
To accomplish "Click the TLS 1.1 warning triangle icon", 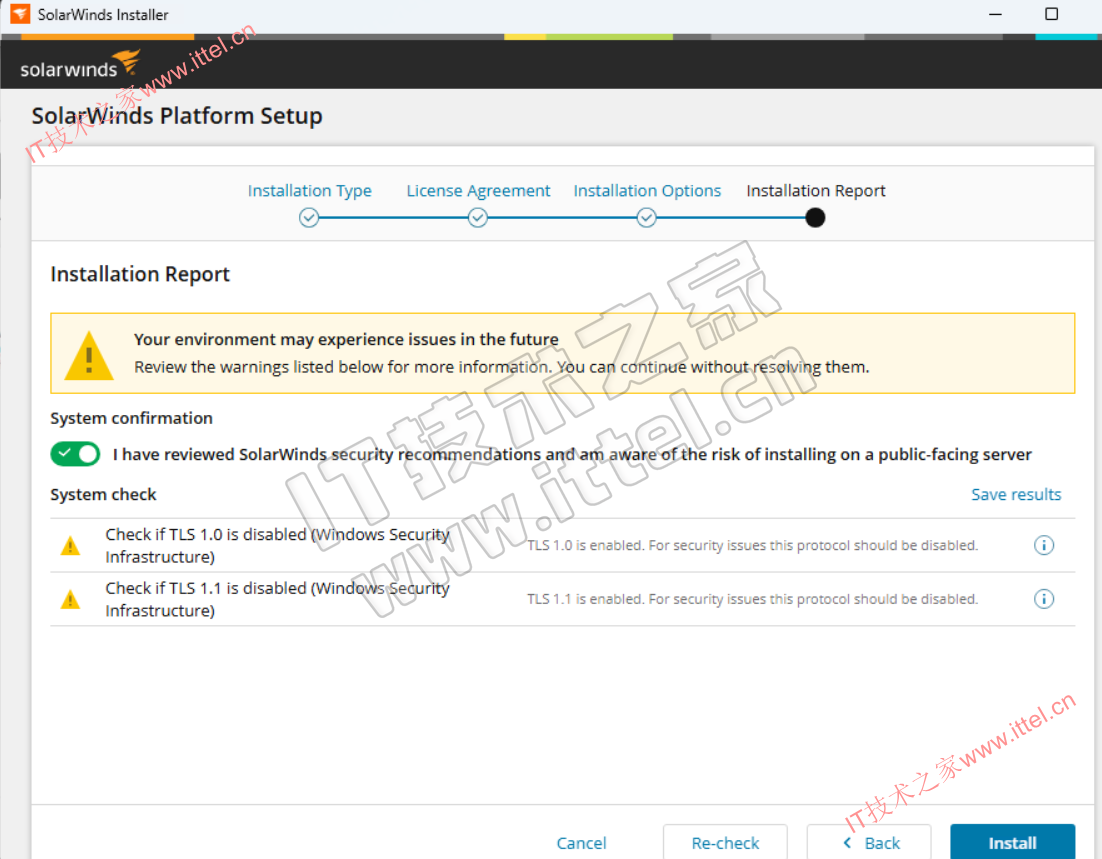I will tap(70, 600).
